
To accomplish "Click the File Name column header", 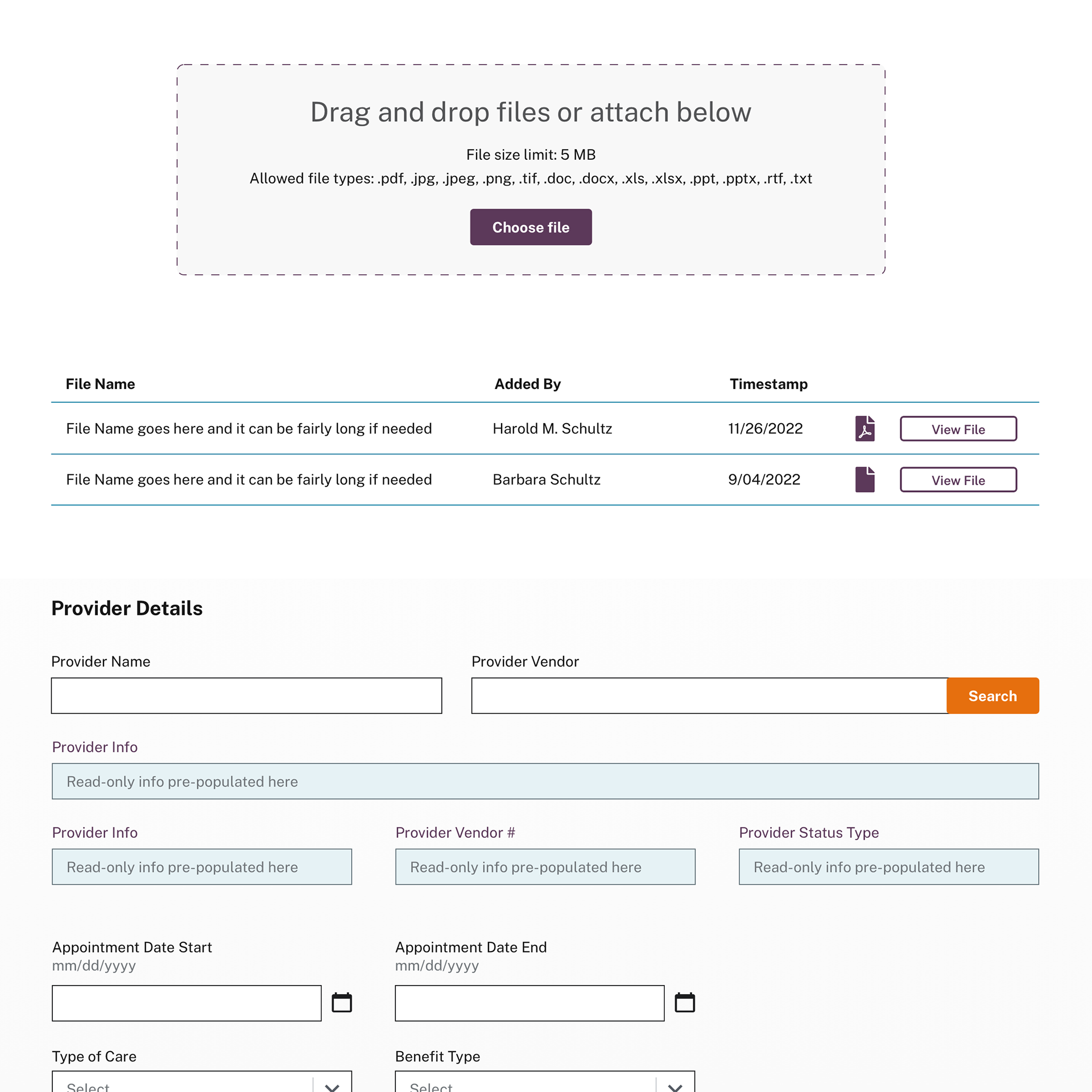I will 100,384.
